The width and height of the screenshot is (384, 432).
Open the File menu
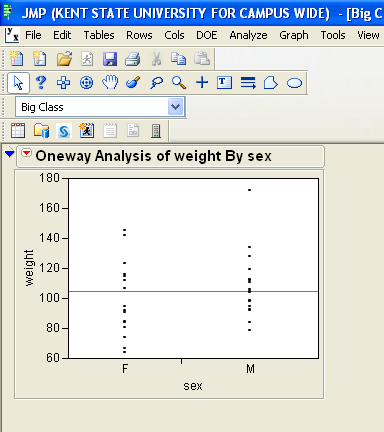(33, 35)
